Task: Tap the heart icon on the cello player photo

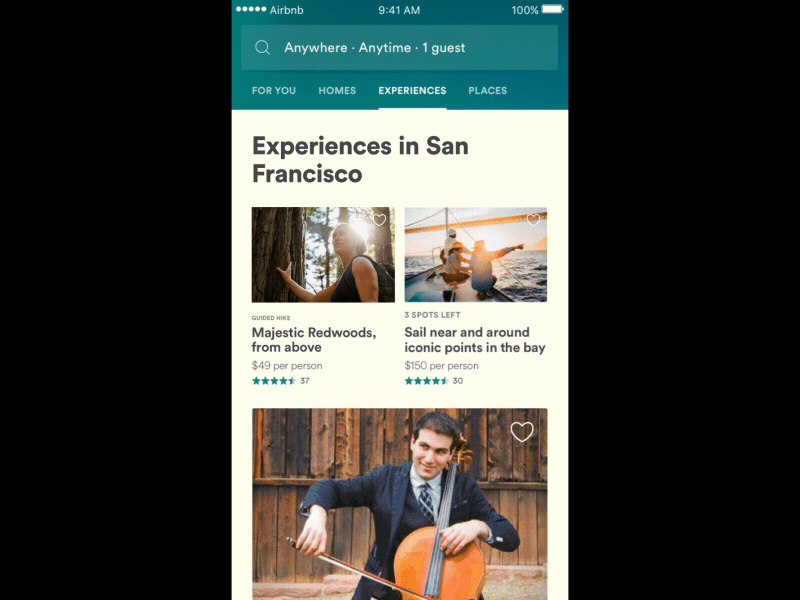Action: [521, 432]
